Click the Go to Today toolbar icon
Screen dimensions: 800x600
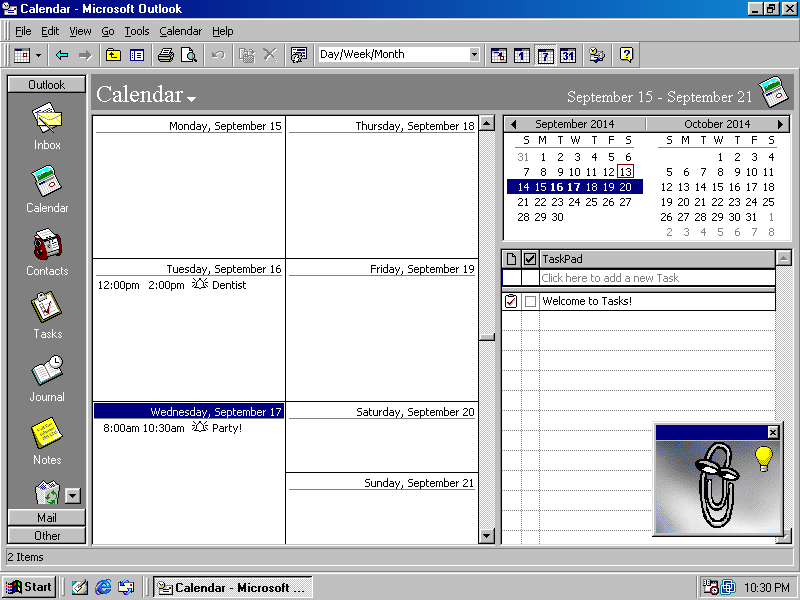tap(498, 55)
